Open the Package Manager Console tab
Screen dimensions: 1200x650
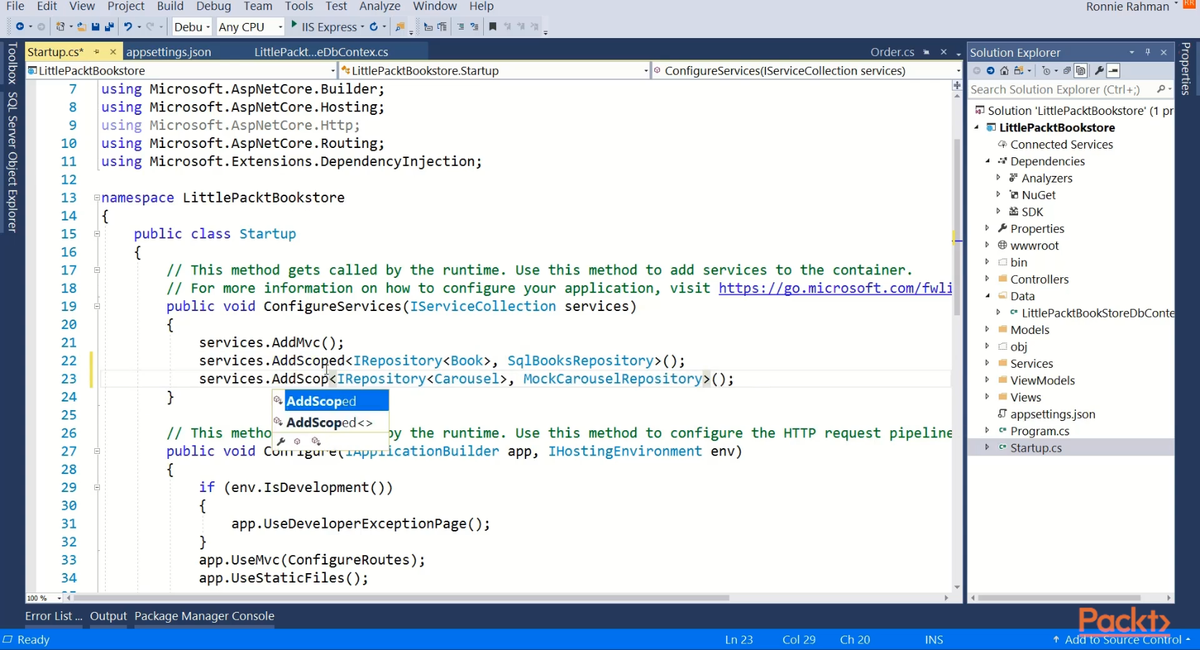click(204, 616)
